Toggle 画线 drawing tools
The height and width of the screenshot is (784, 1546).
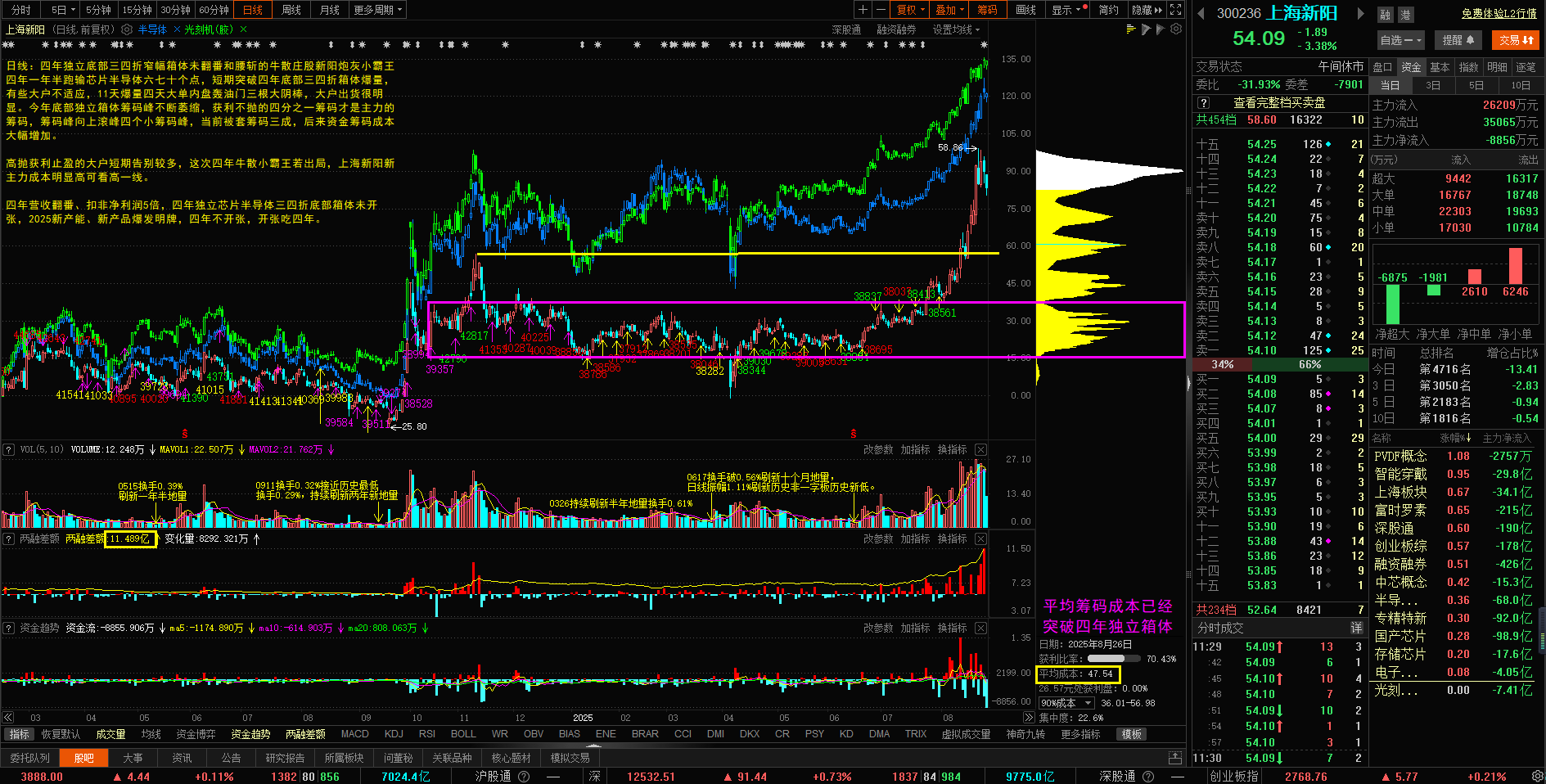[x=1026, y=10]
